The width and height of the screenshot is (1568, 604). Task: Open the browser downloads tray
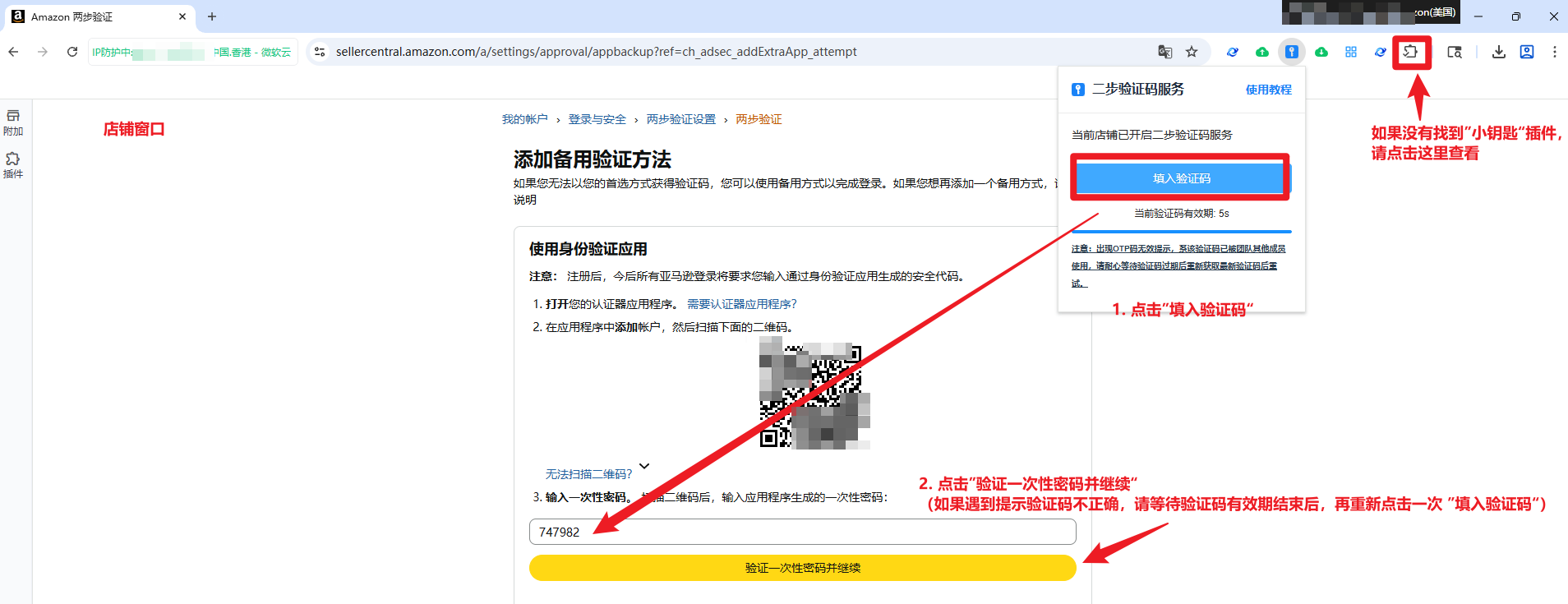click(1499, 52)
